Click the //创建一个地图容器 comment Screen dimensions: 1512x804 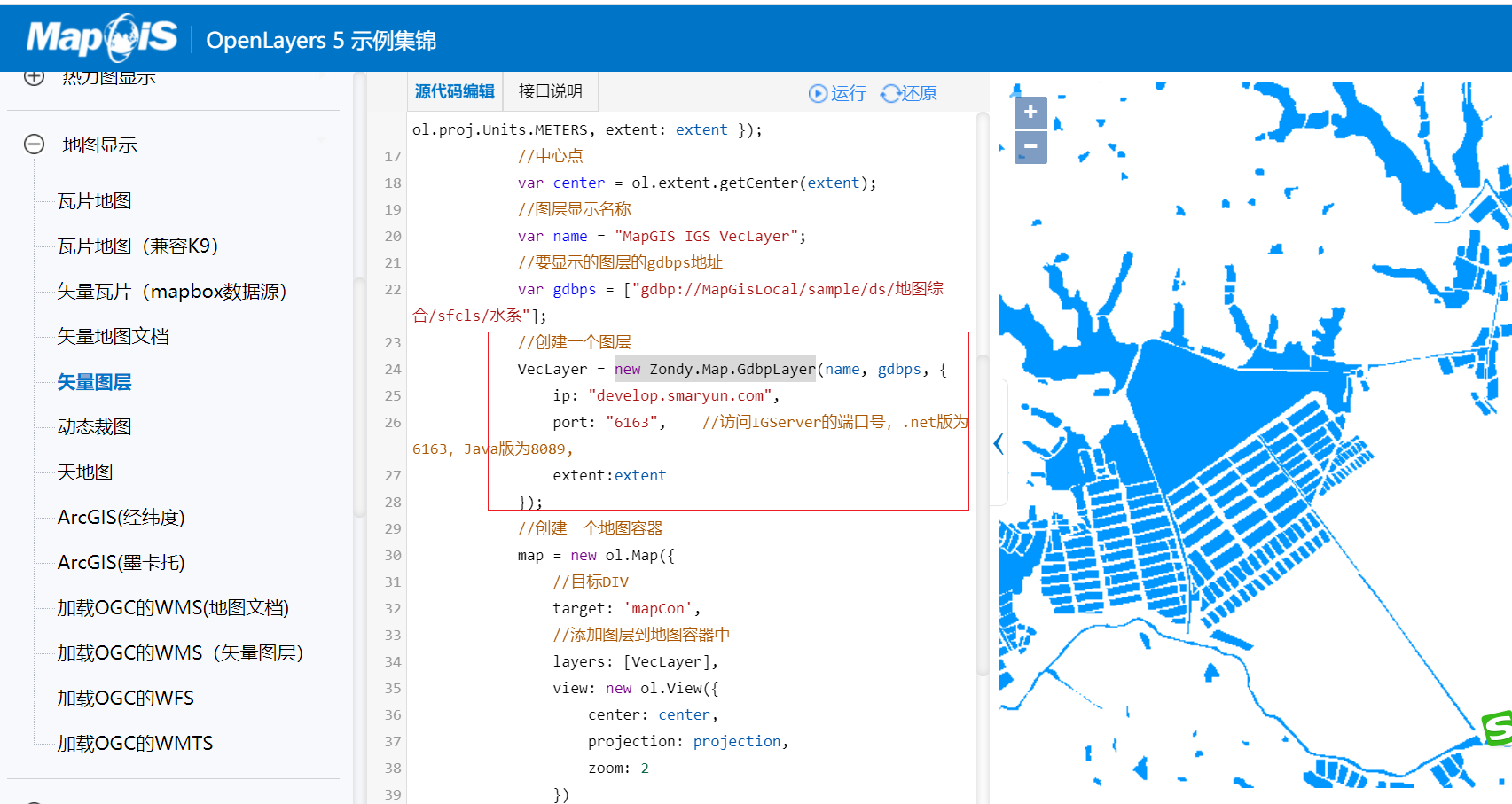[x=591, y=528]
